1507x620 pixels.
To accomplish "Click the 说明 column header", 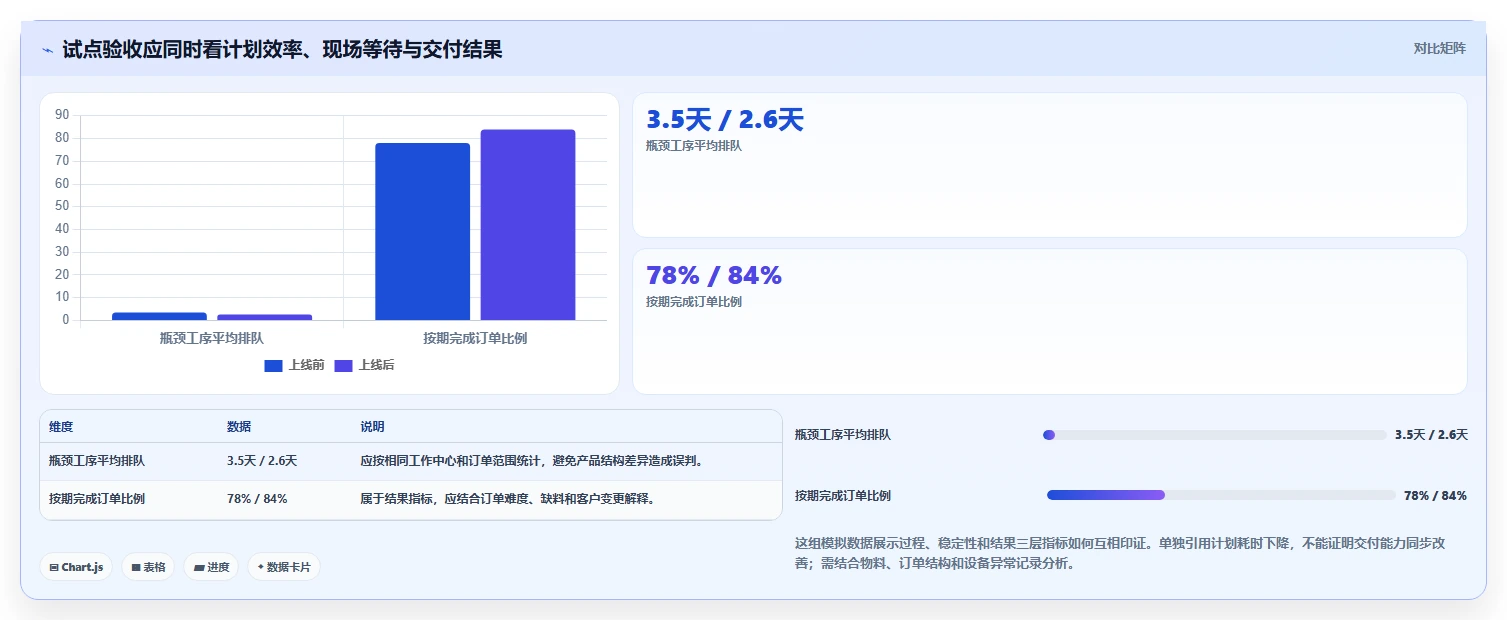I will pos(372,427).
